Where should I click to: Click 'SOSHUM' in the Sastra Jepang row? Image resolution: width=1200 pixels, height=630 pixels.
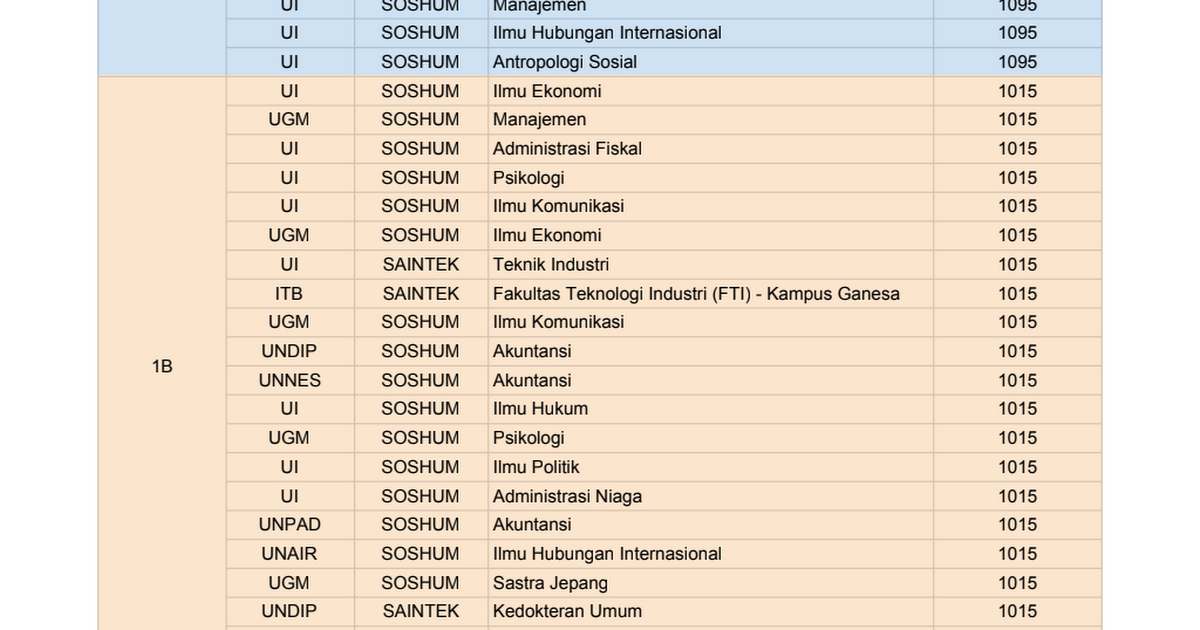click(x=421, y=582)
